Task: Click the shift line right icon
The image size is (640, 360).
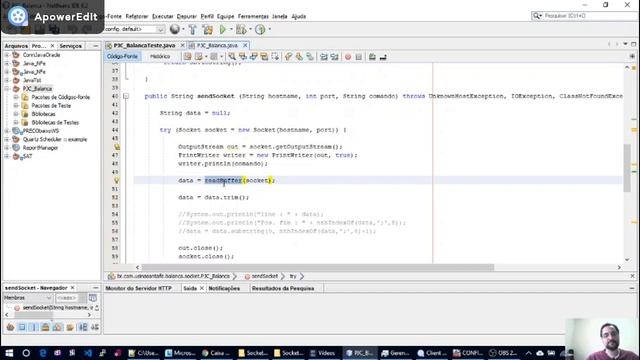Action: point(334,57)
